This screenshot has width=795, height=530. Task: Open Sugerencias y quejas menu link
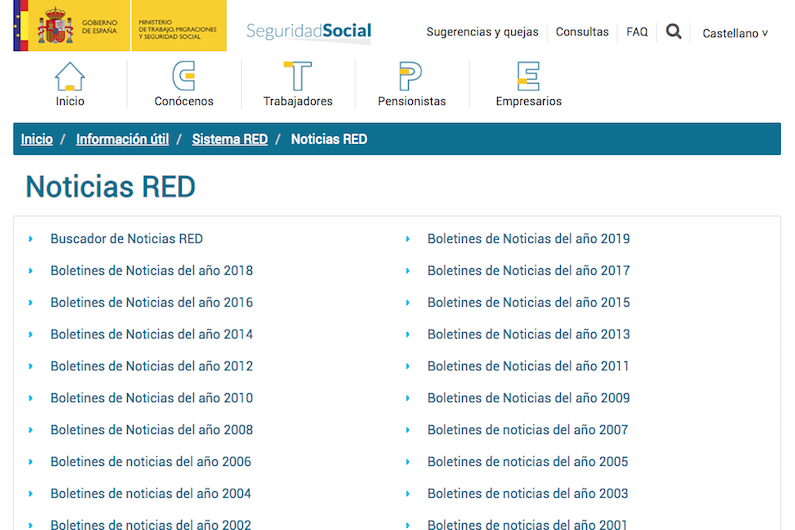(482, 32)
